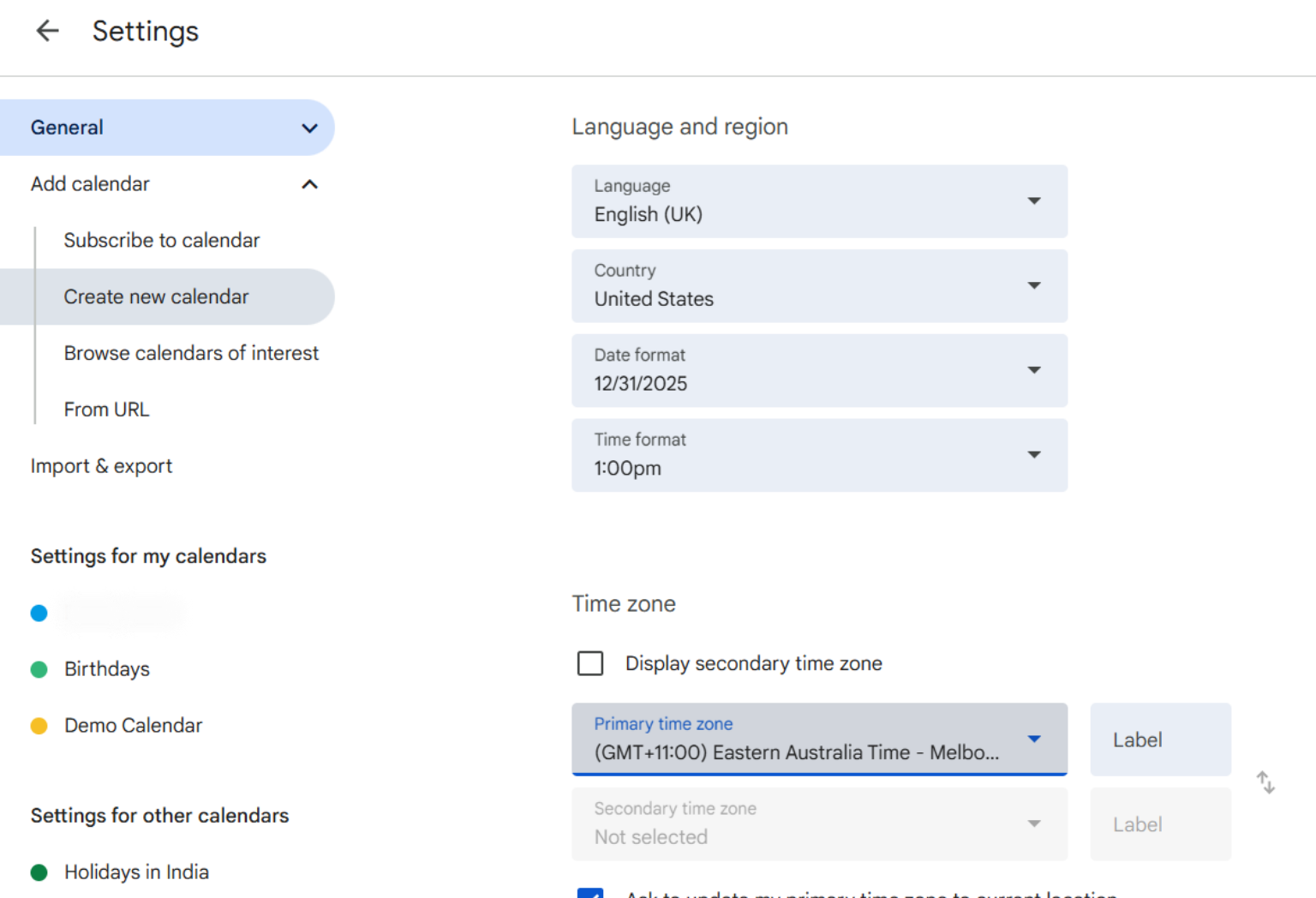Collapse the Add calendar section
Screen dimensions: 1316x898
click(x=309, y=184)
